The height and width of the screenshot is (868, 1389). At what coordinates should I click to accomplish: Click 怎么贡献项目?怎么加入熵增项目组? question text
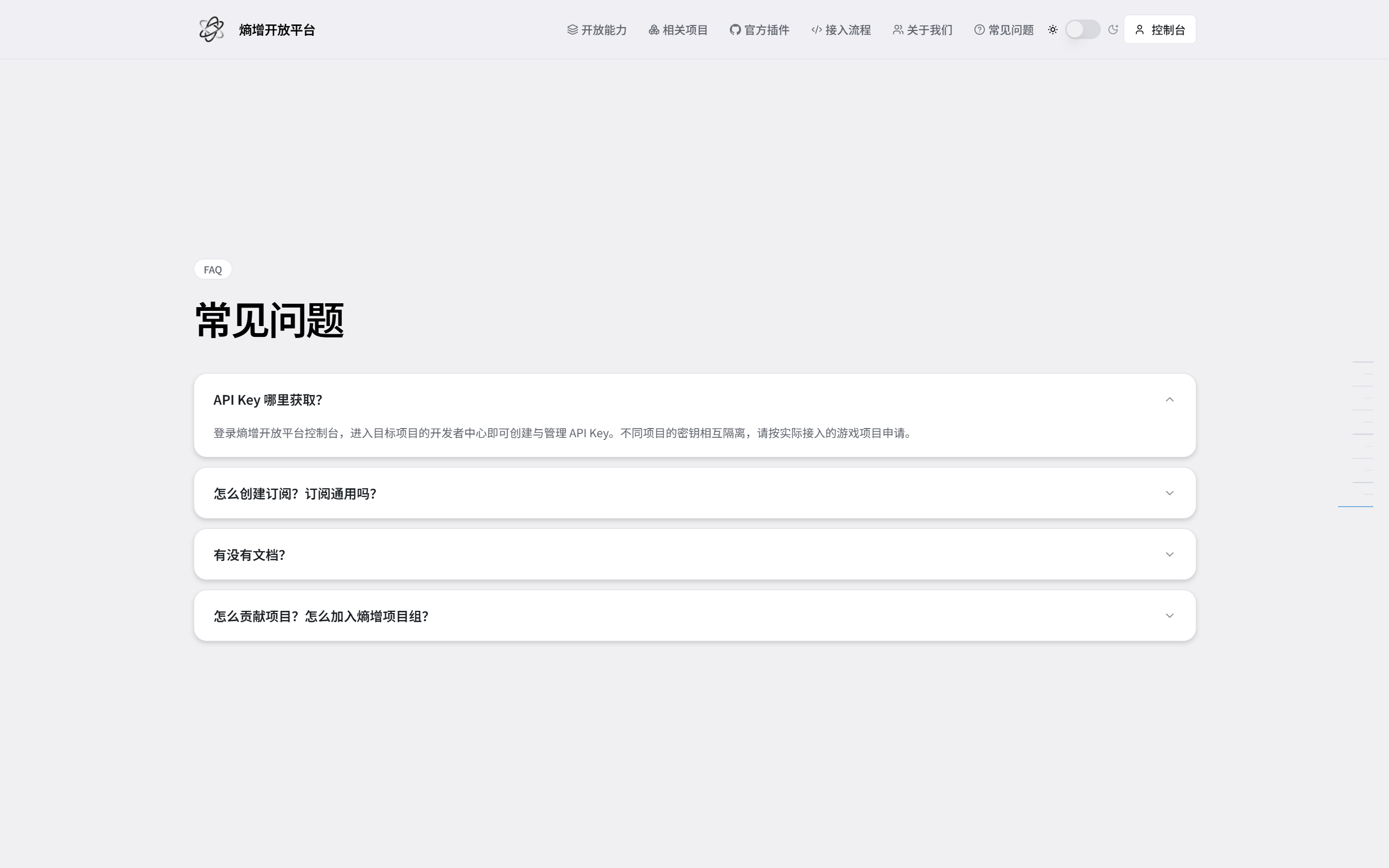pos(321,617)
